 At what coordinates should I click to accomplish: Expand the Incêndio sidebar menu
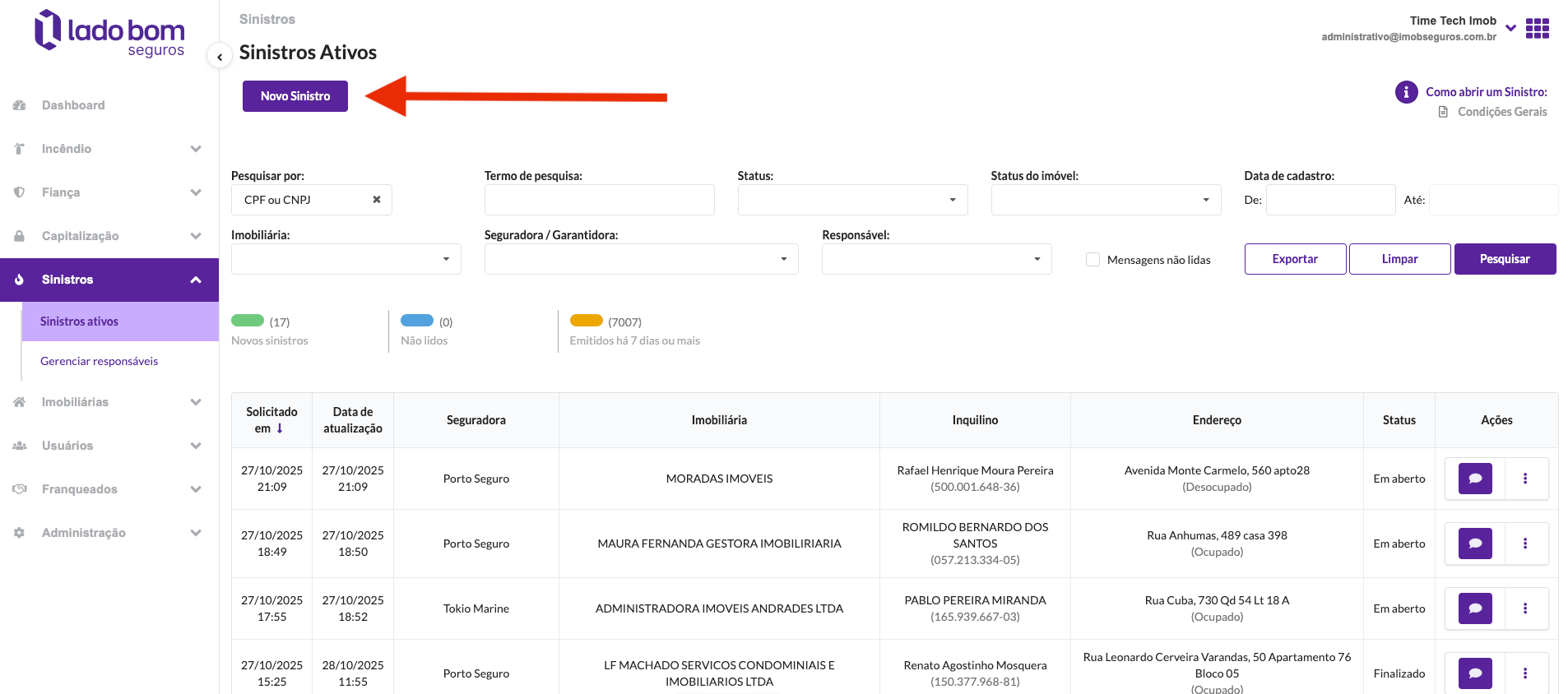[109, 149]
